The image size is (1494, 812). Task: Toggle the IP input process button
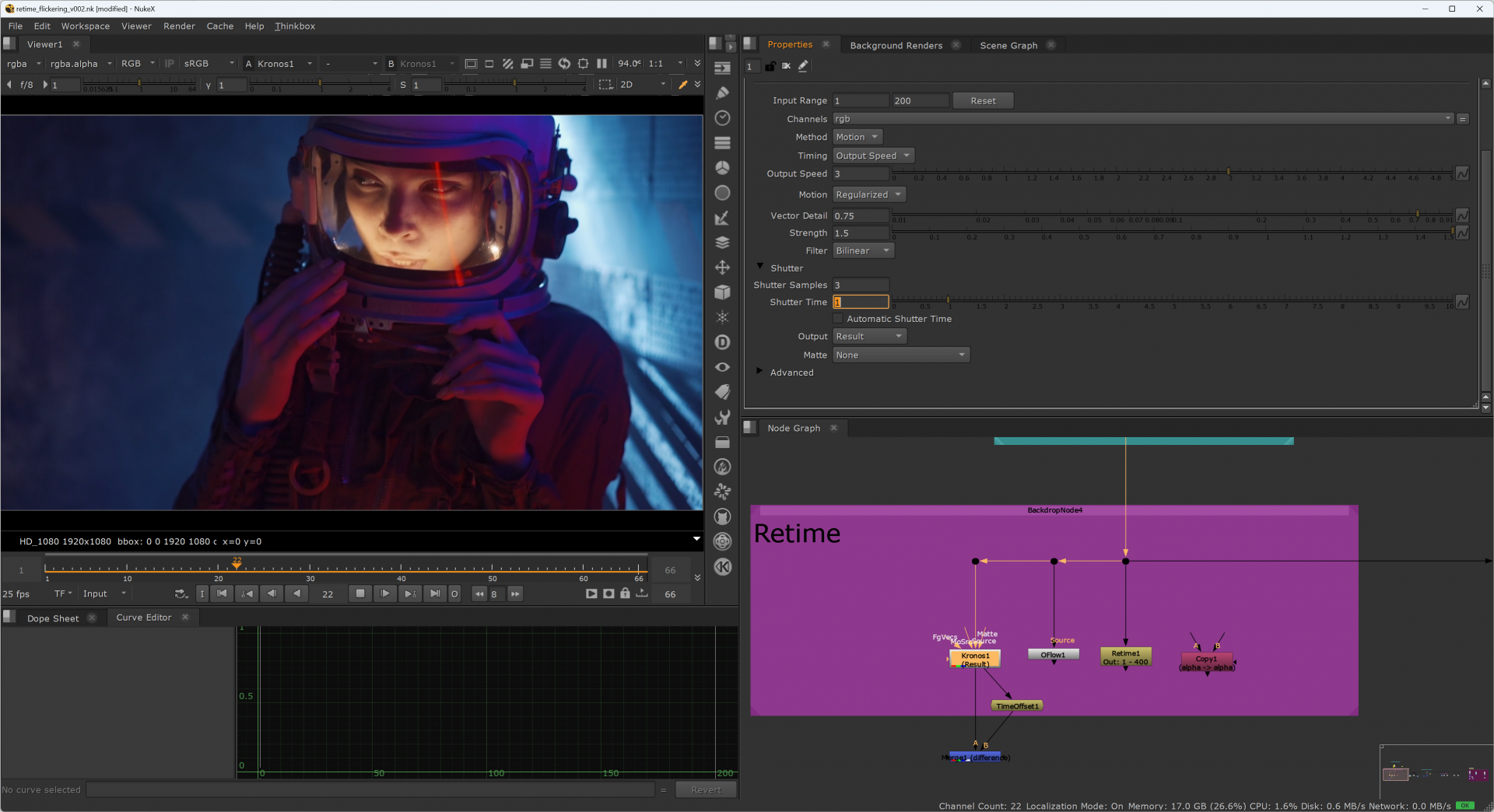tap(169, 64)
